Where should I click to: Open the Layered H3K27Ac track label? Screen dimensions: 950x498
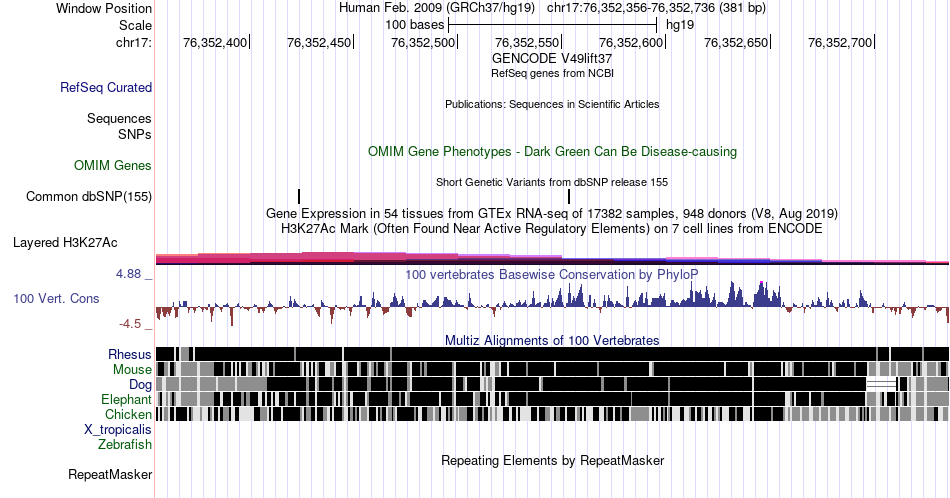coord(65,242)
